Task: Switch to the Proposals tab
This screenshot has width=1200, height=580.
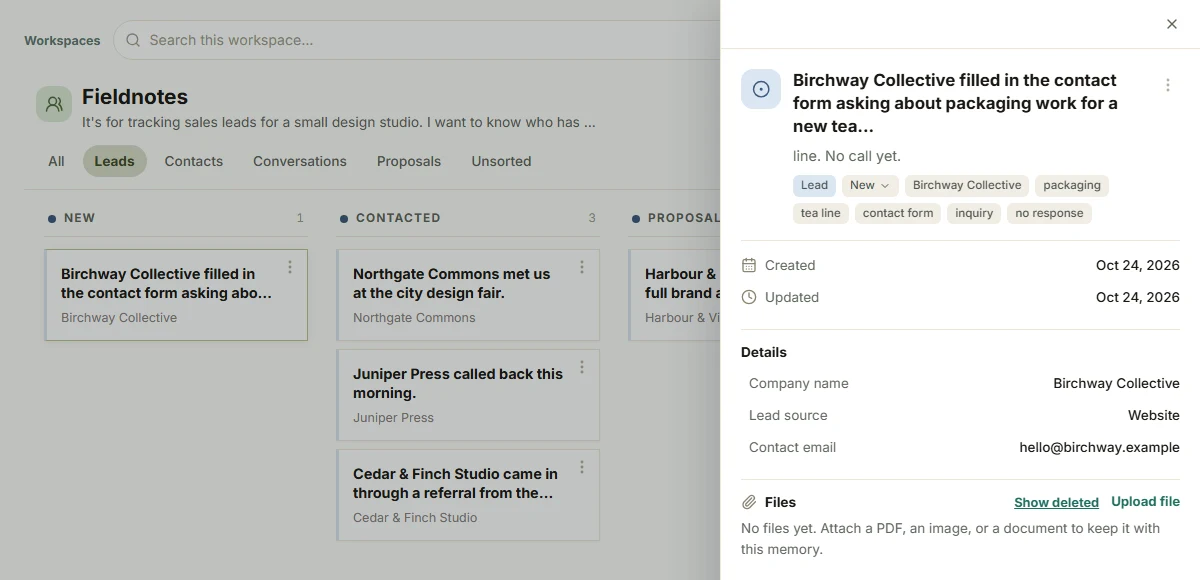Action: point(409,161)
